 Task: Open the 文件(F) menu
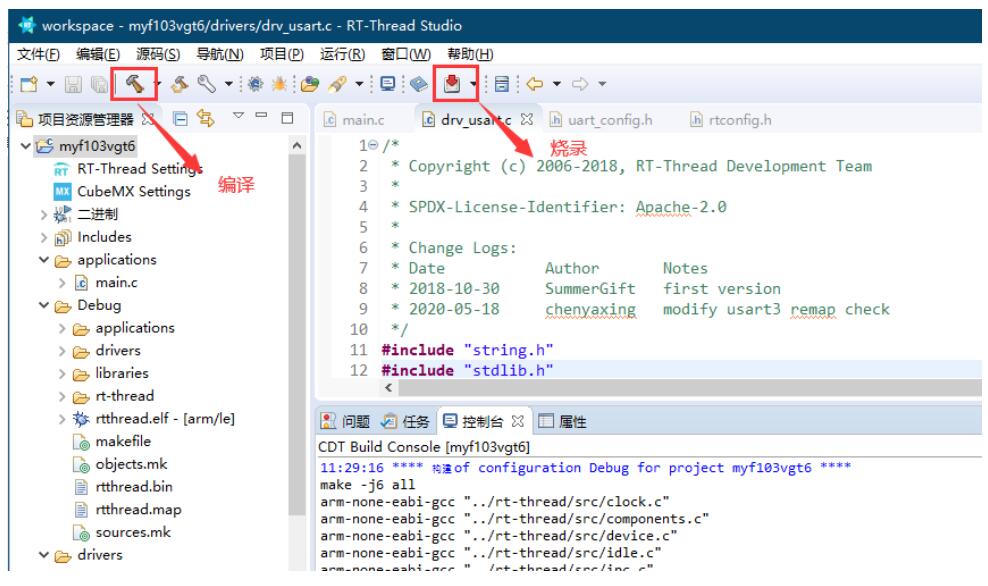pos(38,54)
